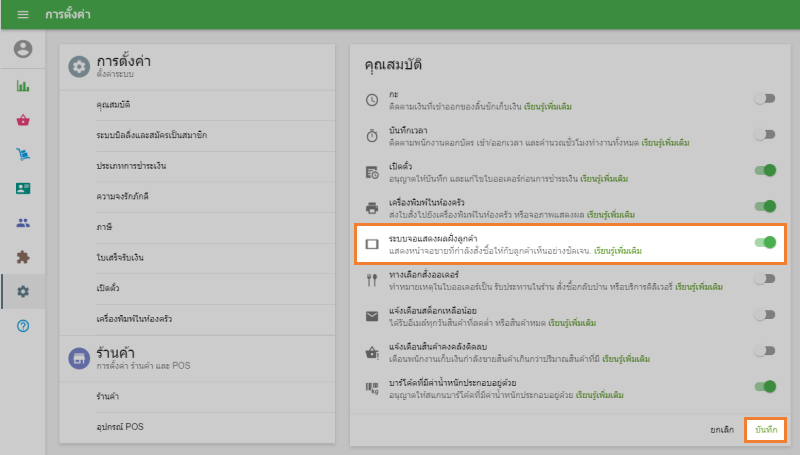Open the customers people icon
This screenshot has width=800, height=455.
(23, 222)
